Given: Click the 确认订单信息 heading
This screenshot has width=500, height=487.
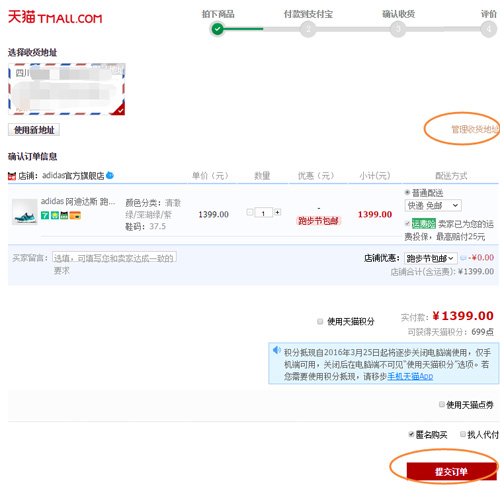Looking at the screenshot, I should click(x=32, y=156).
